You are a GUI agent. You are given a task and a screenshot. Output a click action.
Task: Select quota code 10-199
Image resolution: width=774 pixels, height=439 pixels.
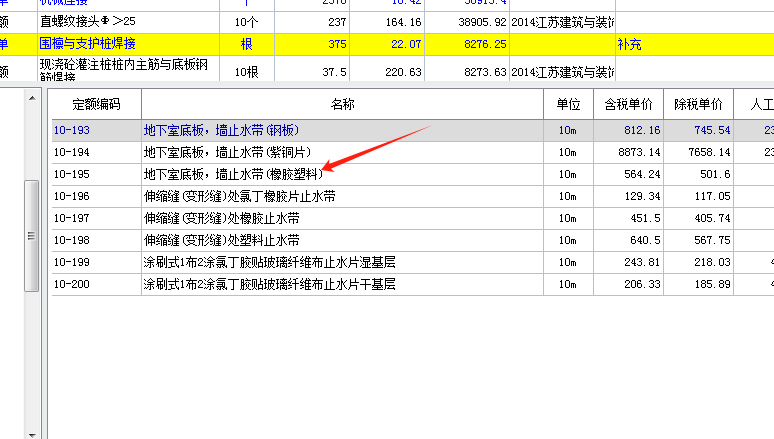[72, 262]
